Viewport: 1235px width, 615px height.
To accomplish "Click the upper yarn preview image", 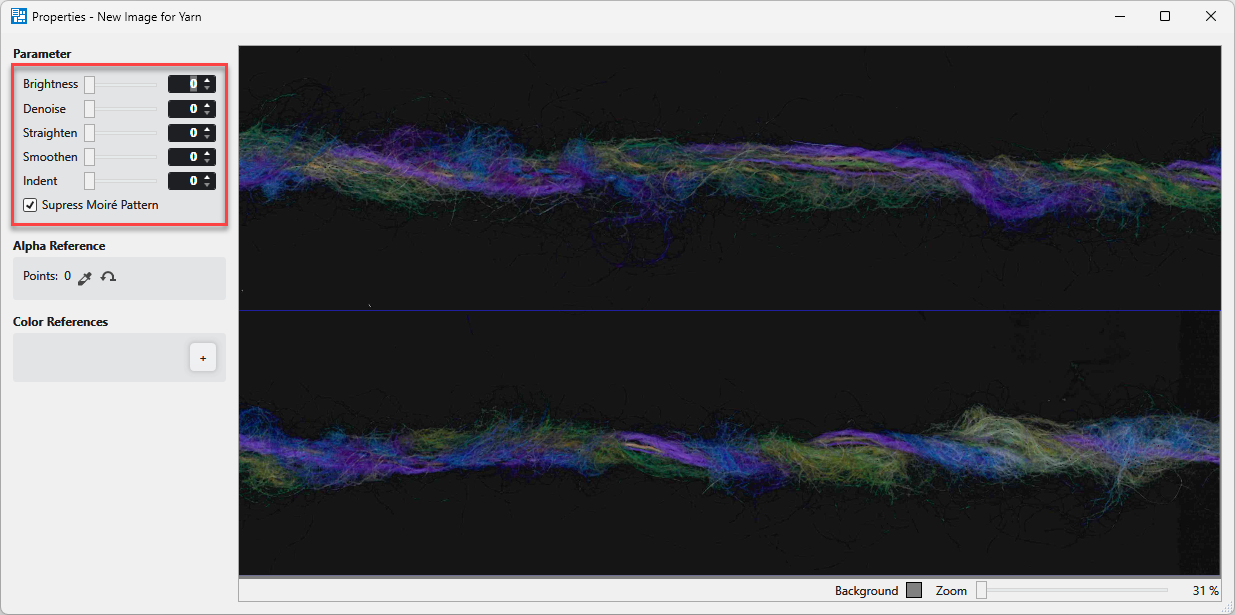I will (x=729, y=177).
